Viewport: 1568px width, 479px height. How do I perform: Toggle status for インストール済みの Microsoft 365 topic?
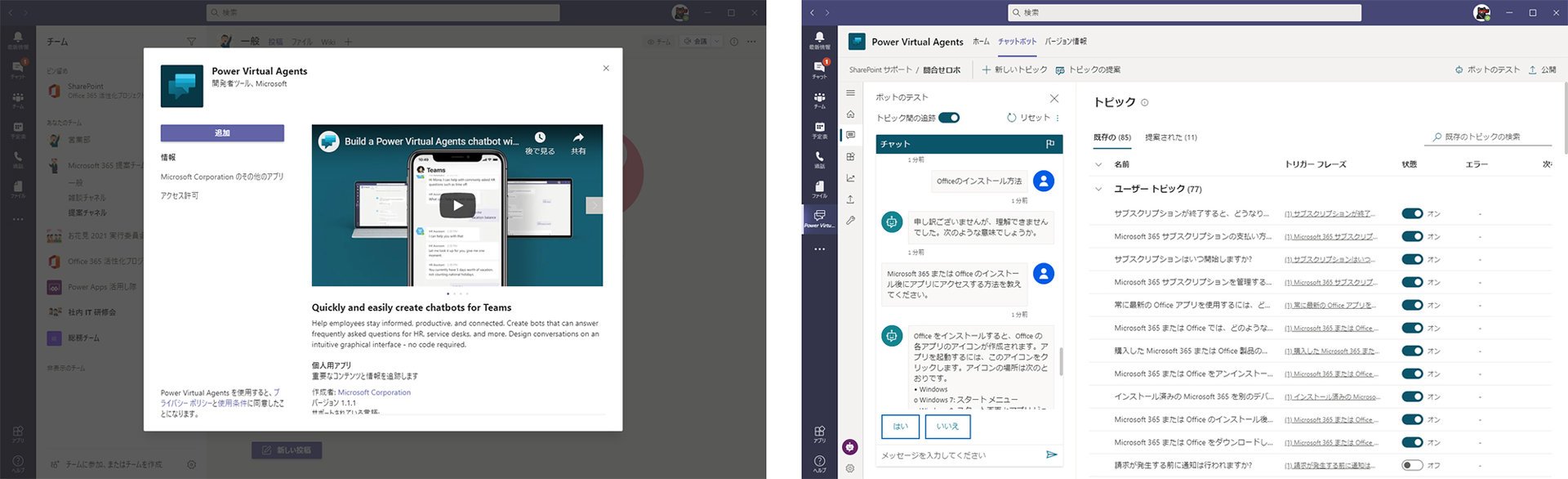(x=1412, y=396)
